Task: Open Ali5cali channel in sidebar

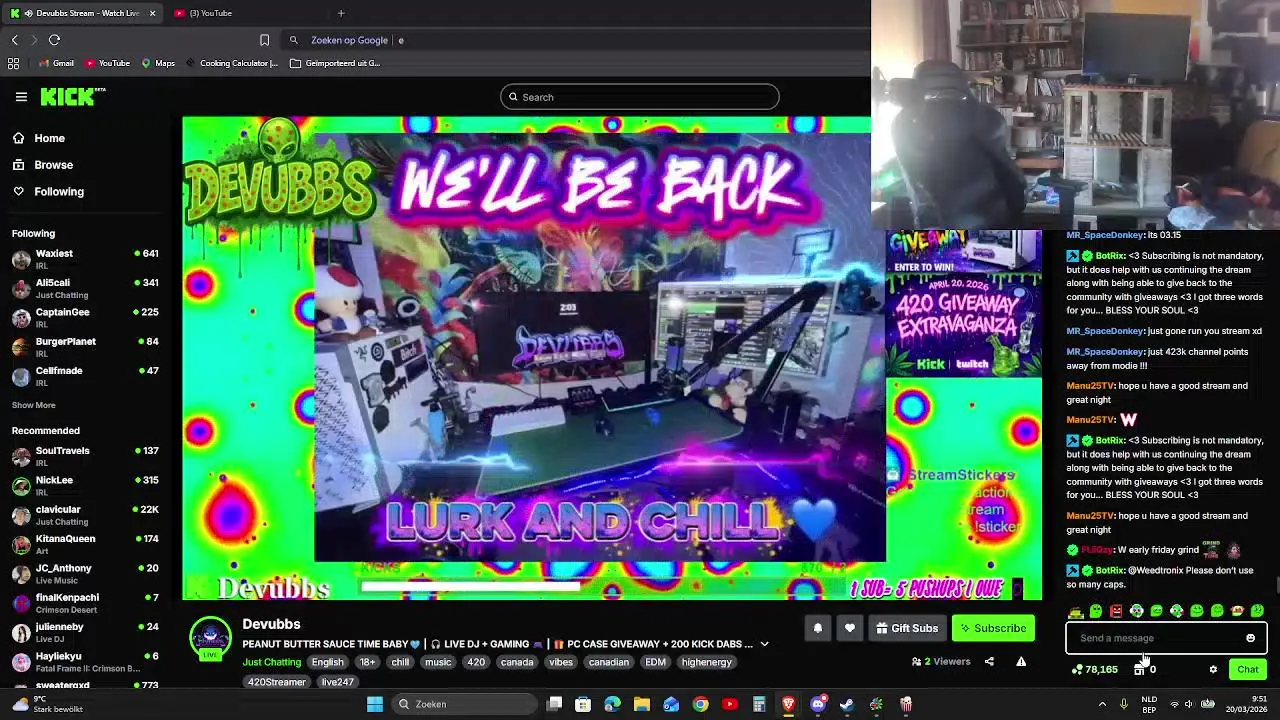Action: pyautogui.click(x=85, y=288)
